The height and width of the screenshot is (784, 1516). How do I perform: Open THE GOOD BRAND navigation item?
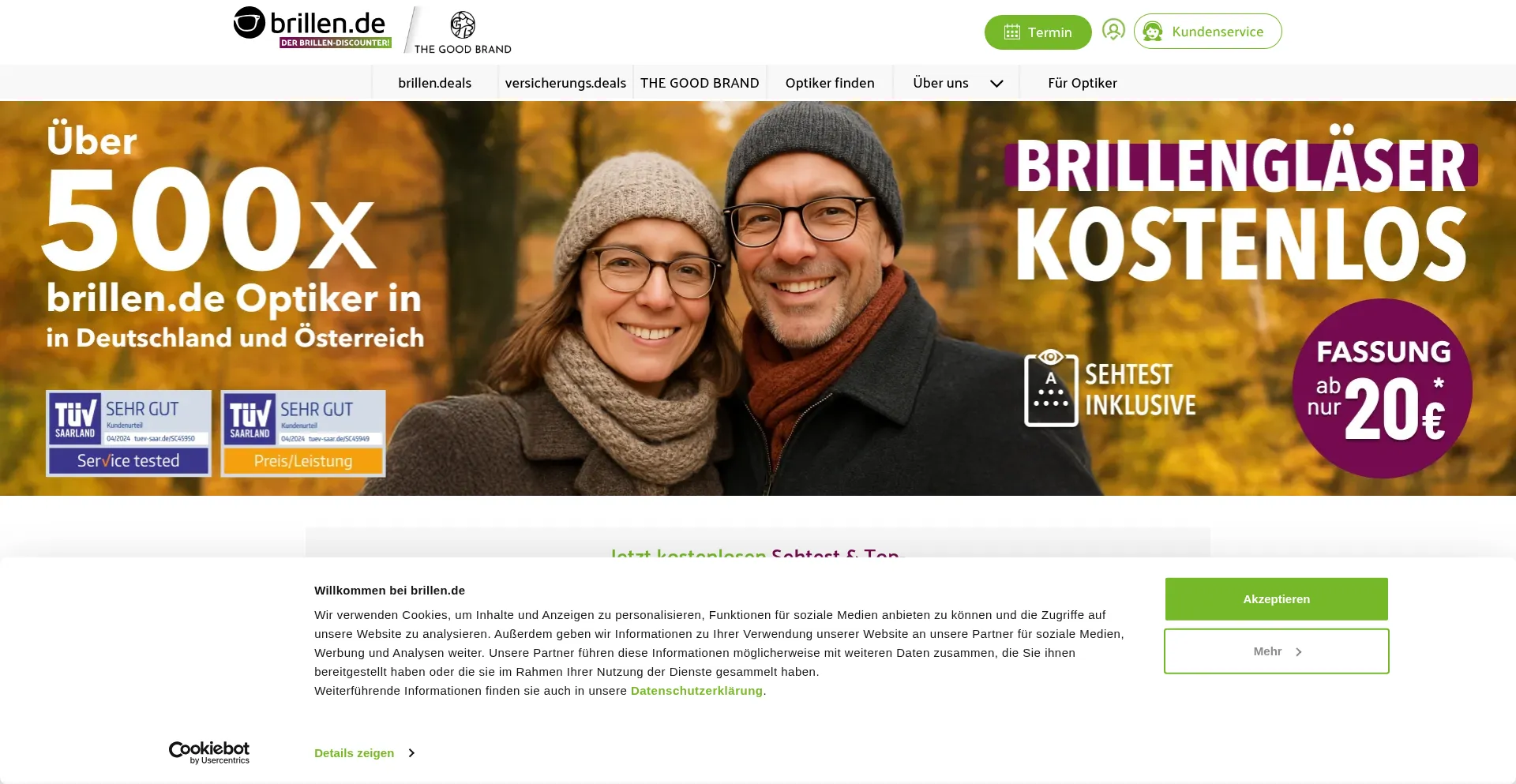point(700,83)
